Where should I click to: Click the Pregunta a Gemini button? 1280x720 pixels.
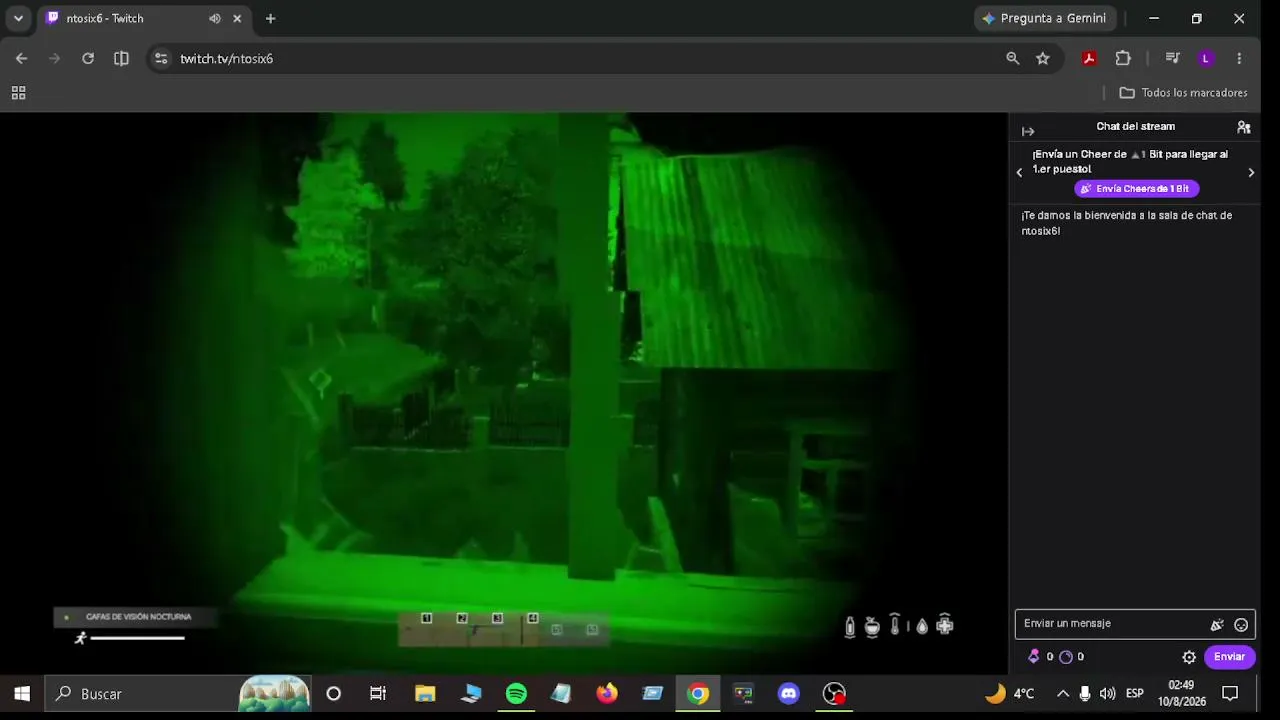(x=1044, y=18)
